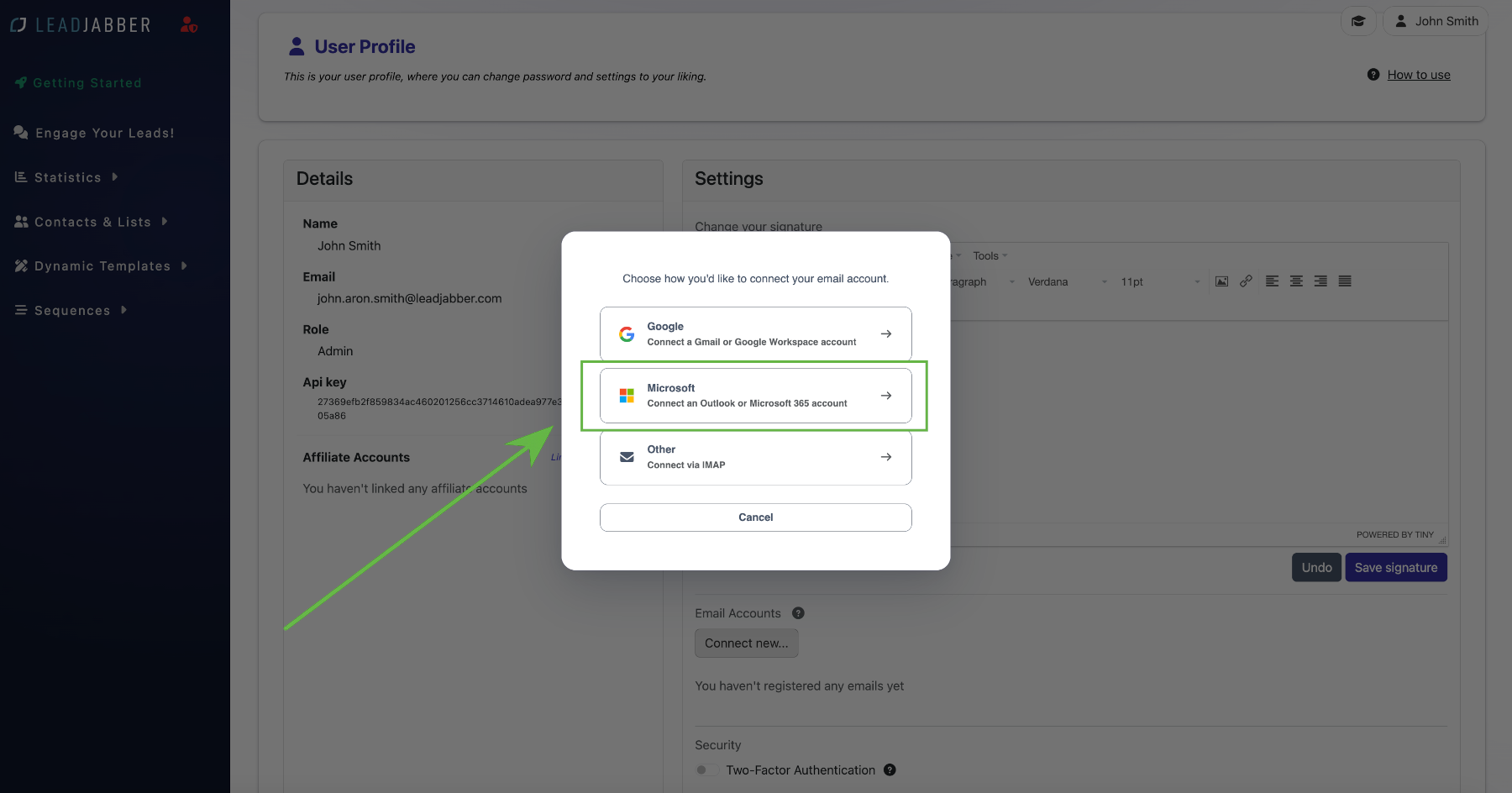Open the Verdana font dropdown
Screen dimensions: 1512x793
coord(1067,281)
